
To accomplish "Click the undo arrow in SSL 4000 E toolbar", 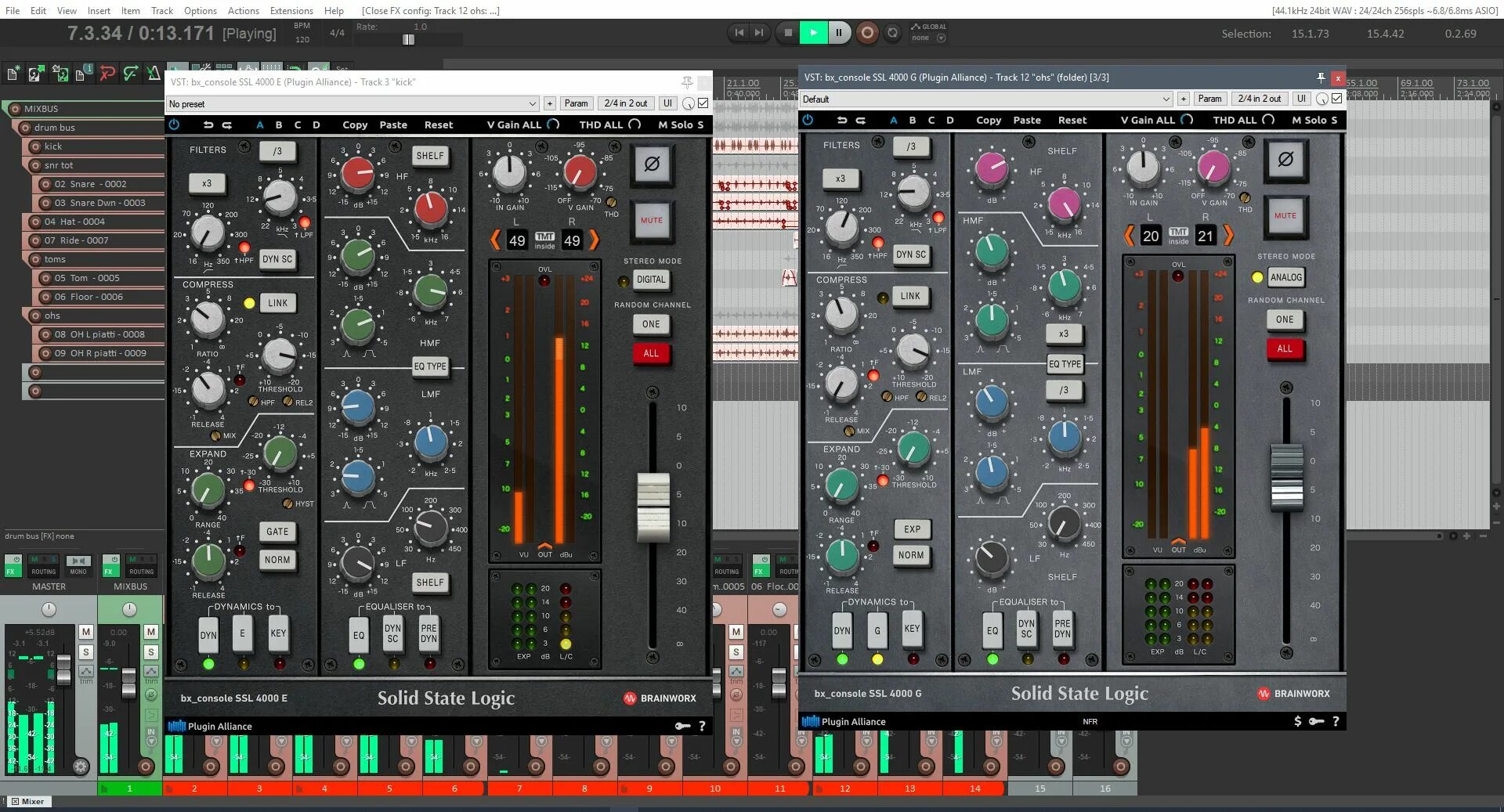I will pos(208,125).
